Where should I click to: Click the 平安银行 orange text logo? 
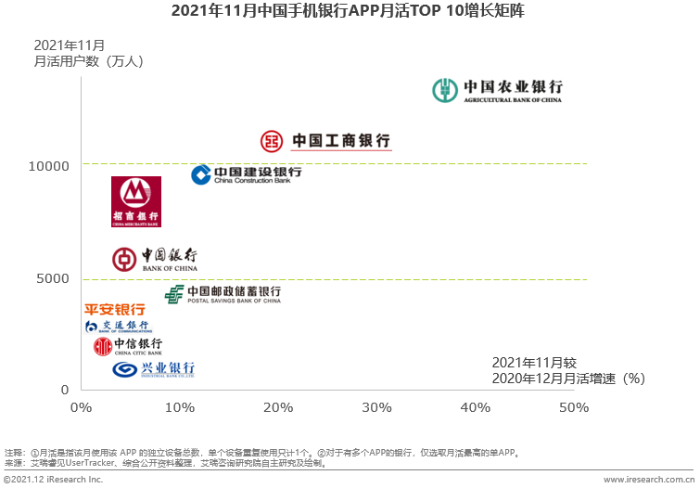(x=115, y=309)
